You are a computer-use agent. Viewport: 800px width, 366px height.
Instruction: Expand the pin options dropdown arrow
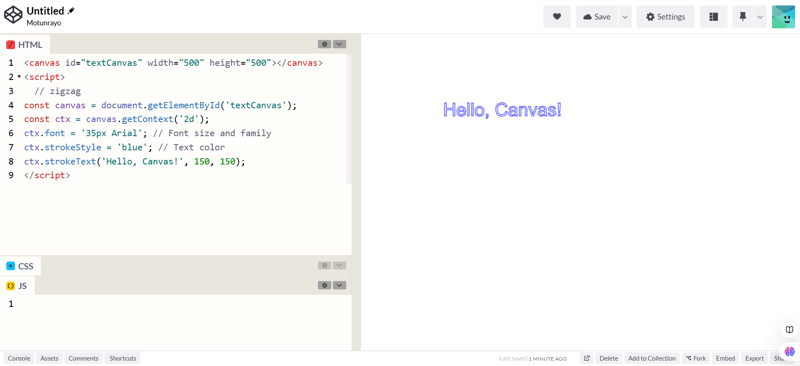click(x=760, y=17)
